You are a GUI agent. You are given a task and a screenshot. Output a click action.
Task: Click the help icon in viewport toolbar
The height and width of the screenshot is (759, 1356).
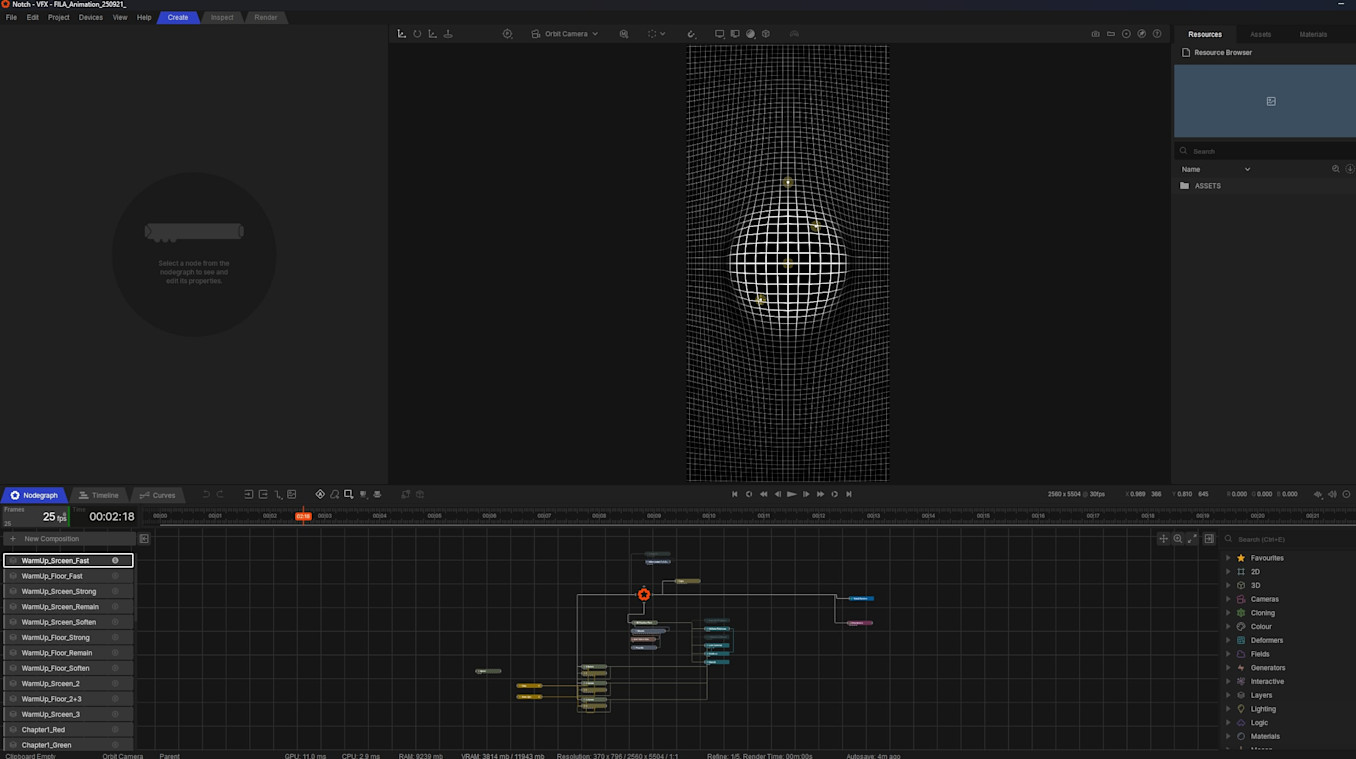pos(1157,34)
